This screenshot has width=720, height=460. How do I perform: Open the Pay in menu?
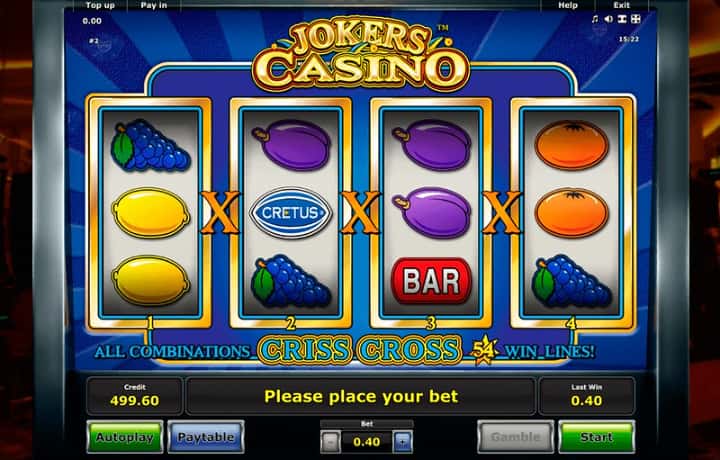tap(154, 6)
